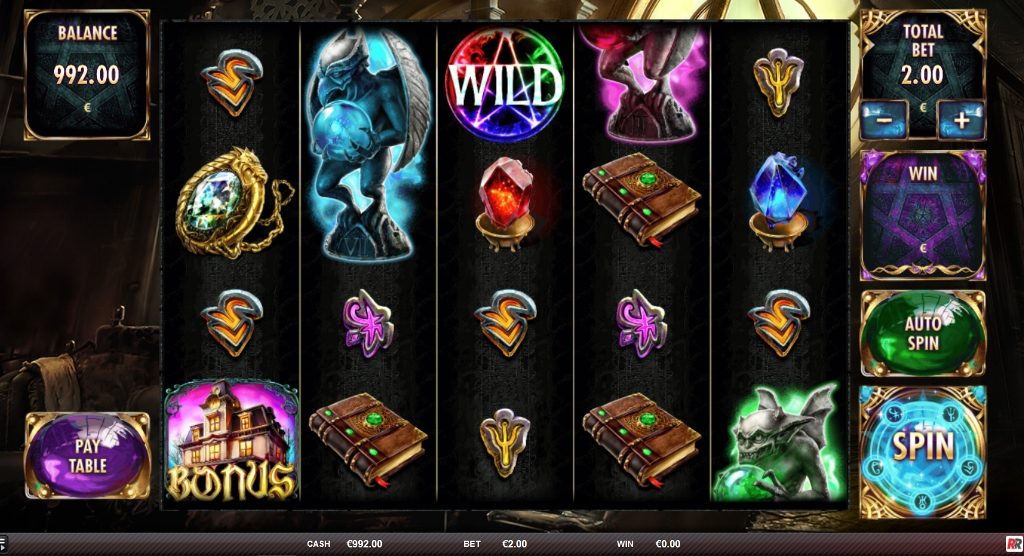
Task: Select the blue gargoyle holding an orb
Action: tap(368, 144)
